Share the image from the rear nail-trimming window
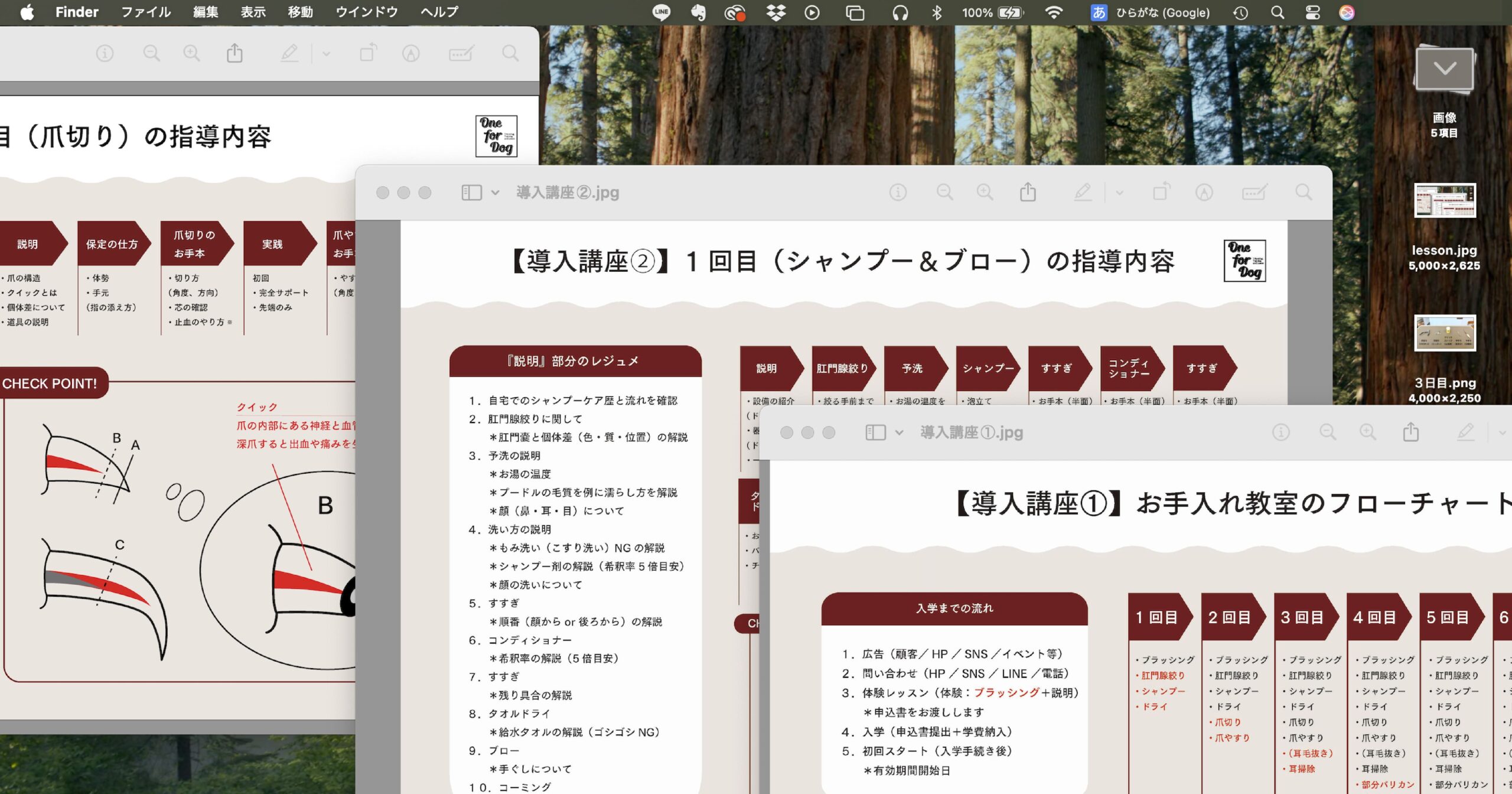The image size is (1512, 794). (234, 53)
